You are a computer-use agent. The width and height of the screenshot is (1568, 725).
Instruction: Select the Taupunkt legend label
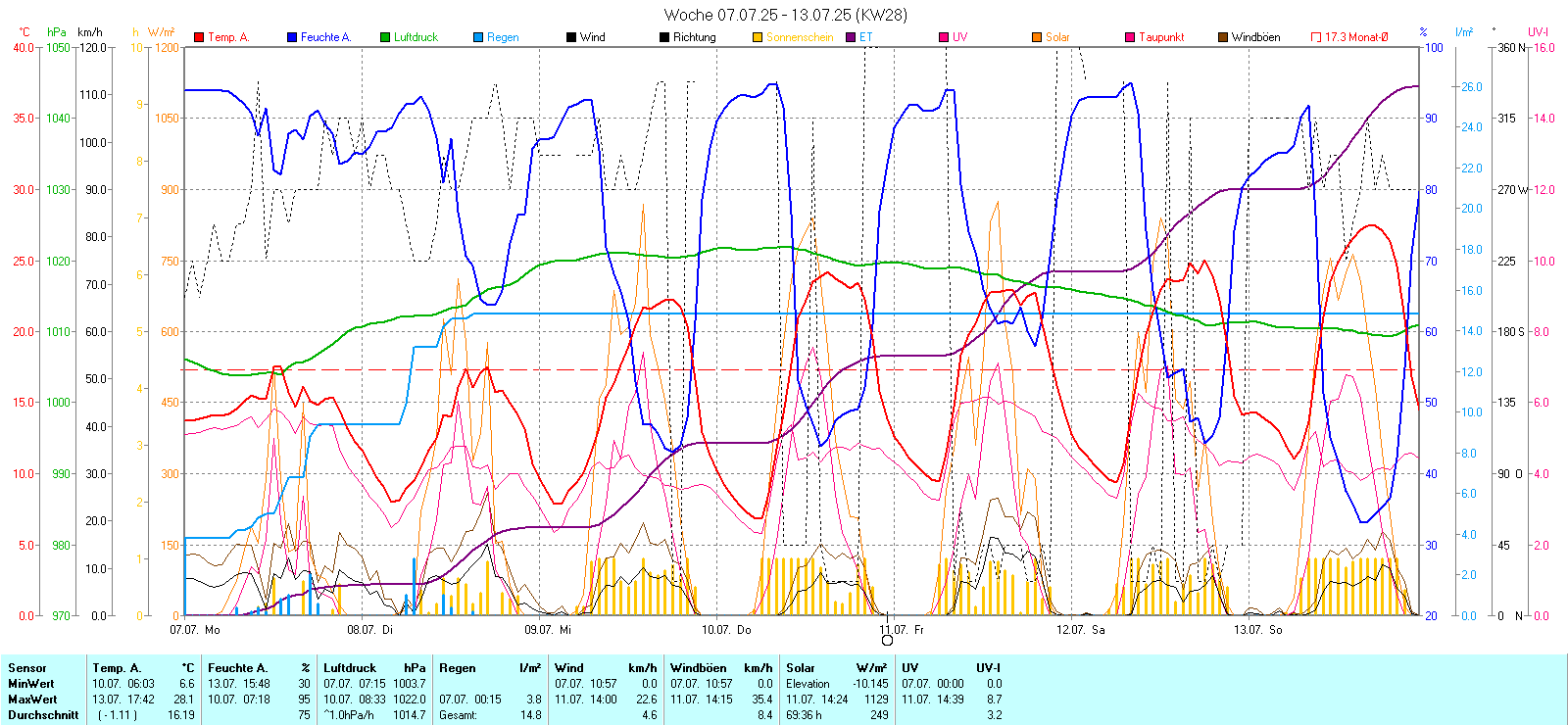[x=1161, y=37]
